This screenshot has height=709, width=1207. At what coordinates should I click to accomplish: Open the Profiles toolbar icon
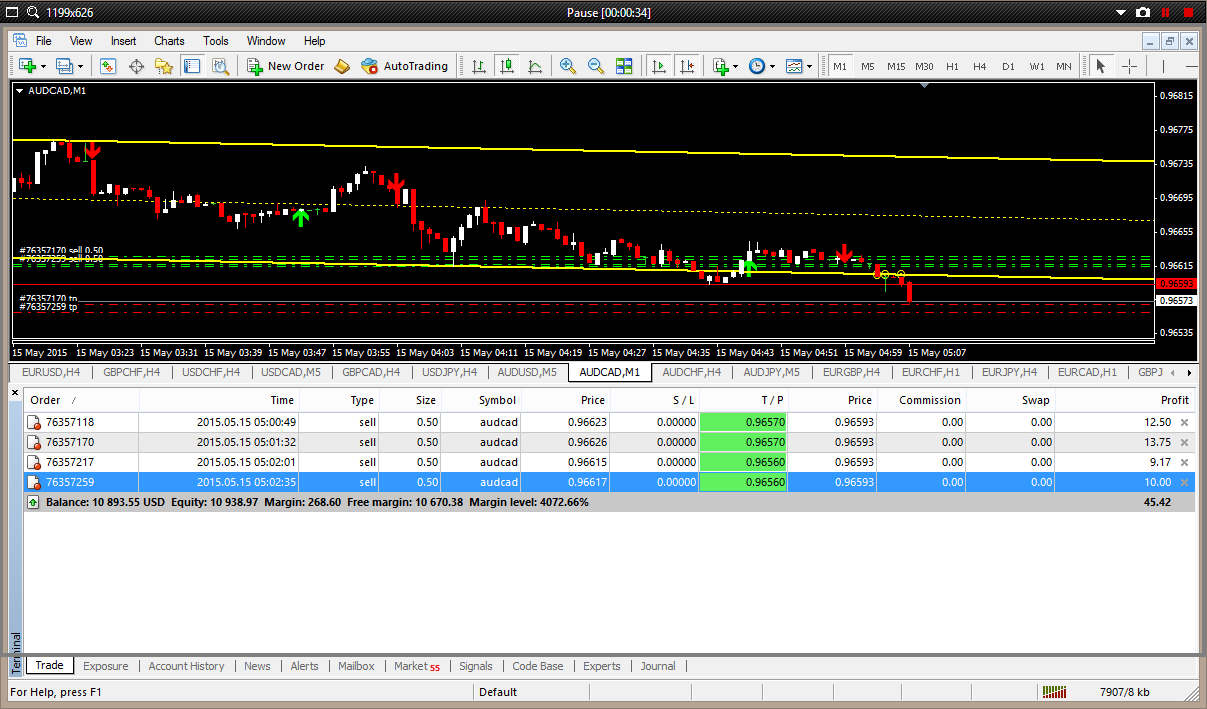click(65, 66)
